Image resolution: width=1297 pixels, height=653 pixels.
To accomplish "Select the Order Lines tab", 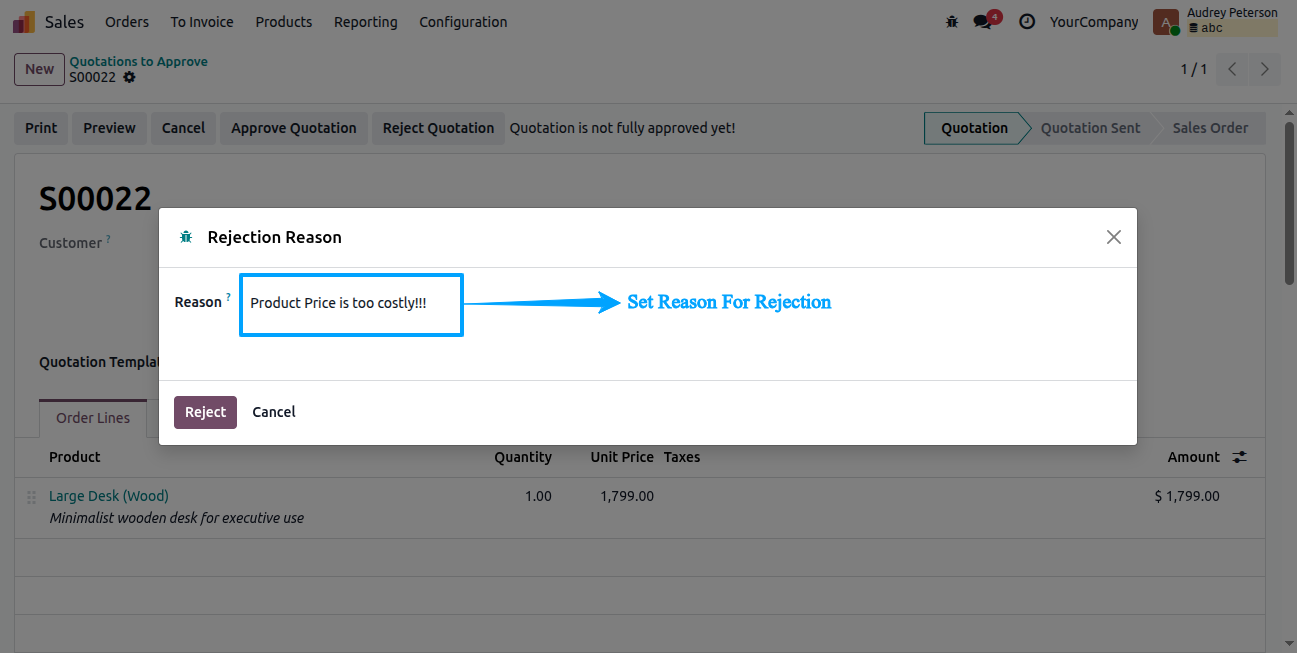I will click(x=93, y=418).
